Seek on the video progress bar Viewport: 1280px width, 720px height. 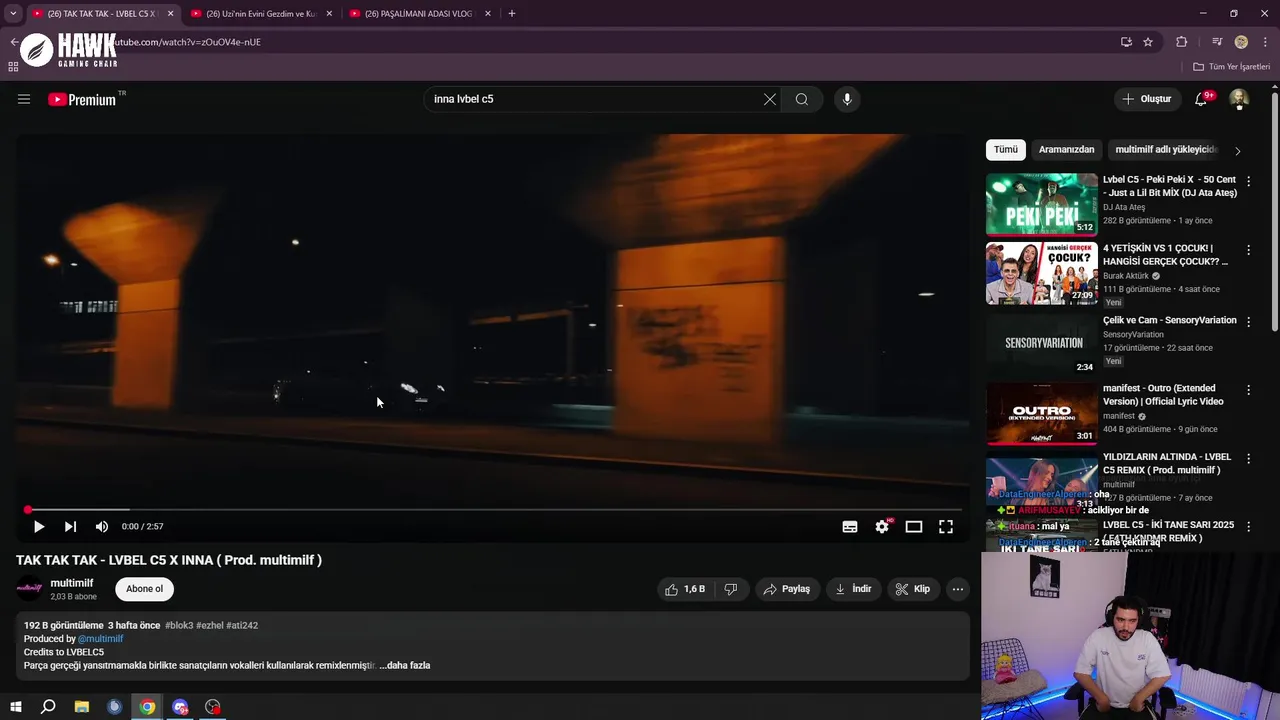click(492, 510)
